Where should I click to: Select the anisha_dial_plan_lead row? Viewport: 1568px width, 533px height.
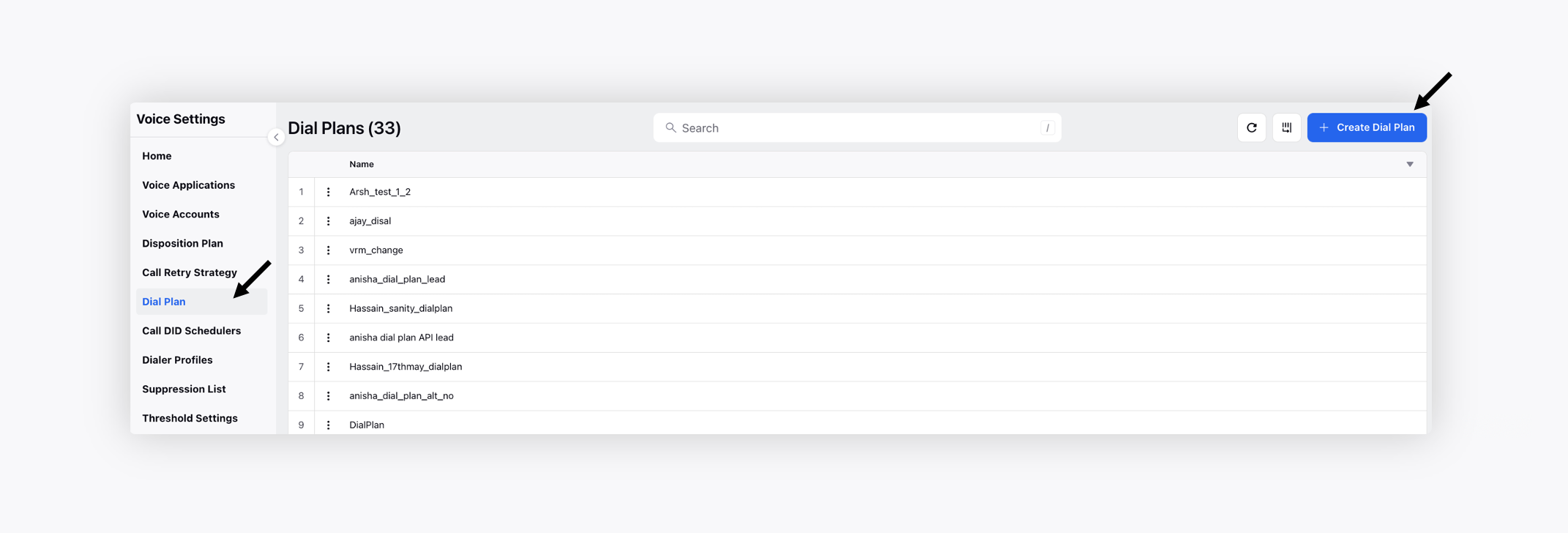click(x=857, y=280)
